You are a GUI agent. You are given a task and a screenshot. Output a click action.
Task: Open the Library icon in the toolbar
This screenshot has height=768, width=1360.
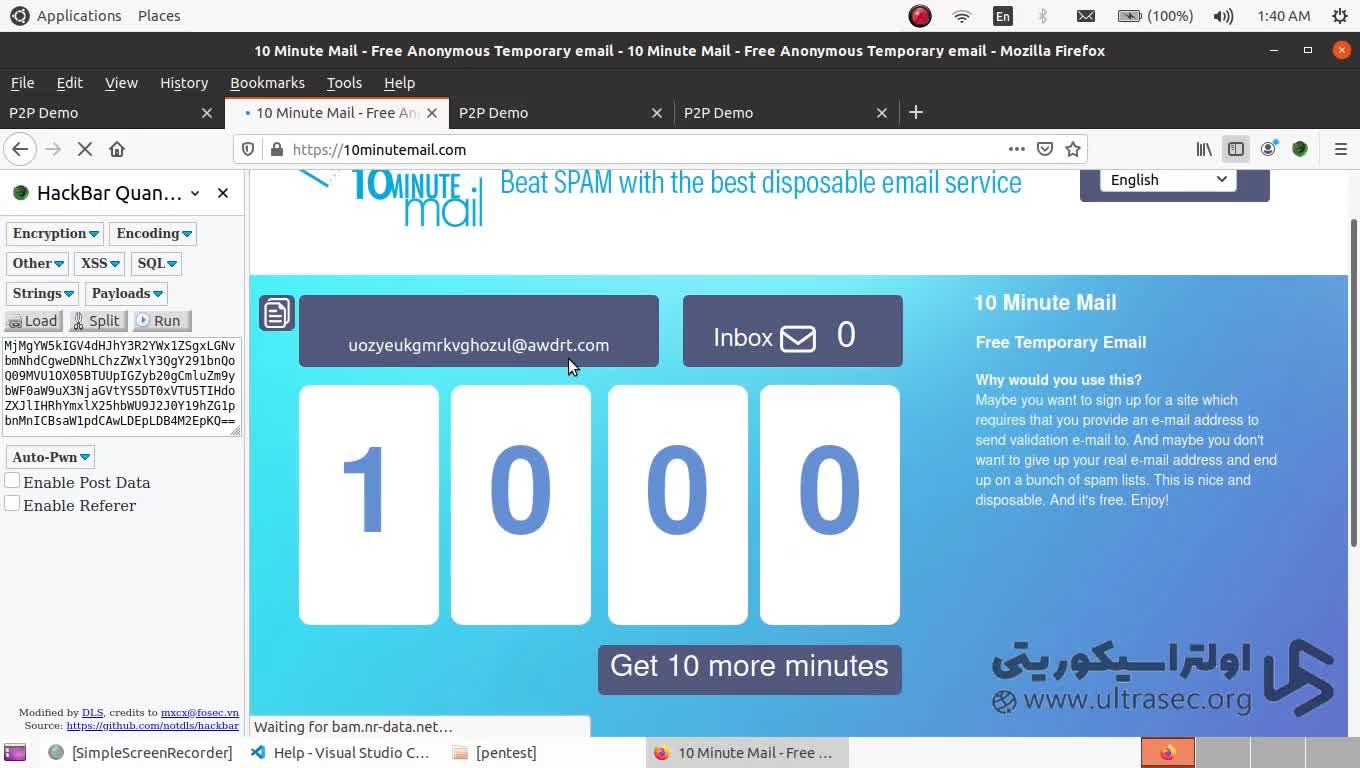[x=1204, y=149]
